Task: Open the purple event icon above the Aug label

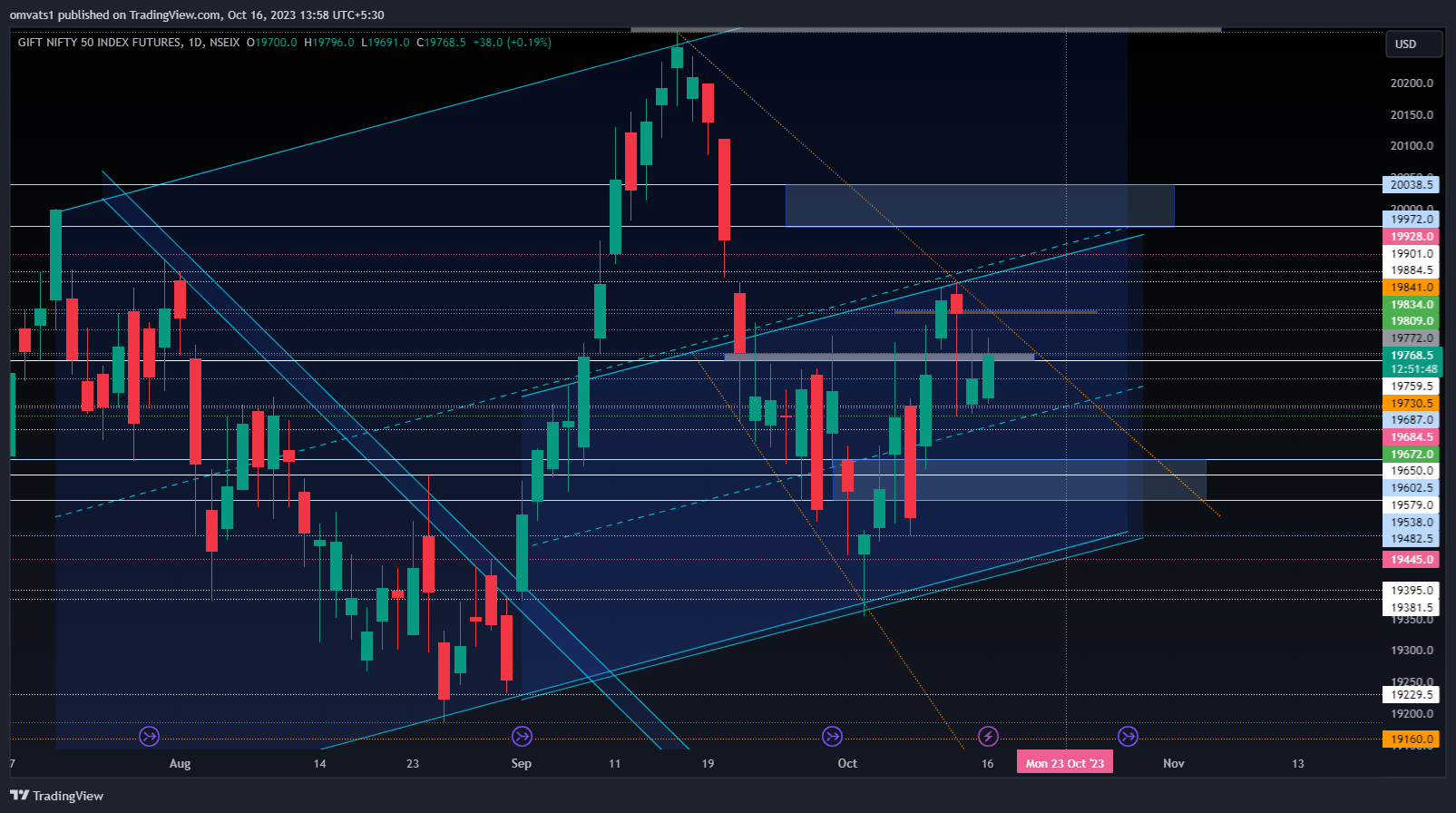Action: tap(150, 736)
